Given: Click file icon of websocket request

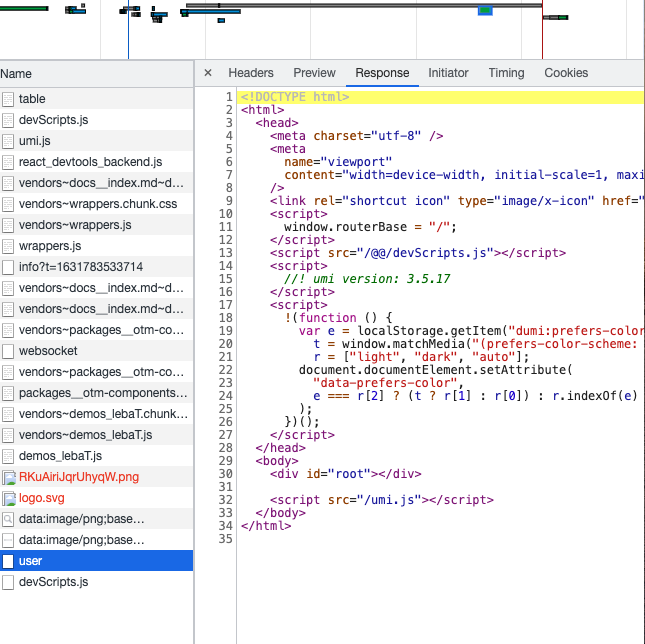Looking at the screenshot, I should click(x=8, y=351).
